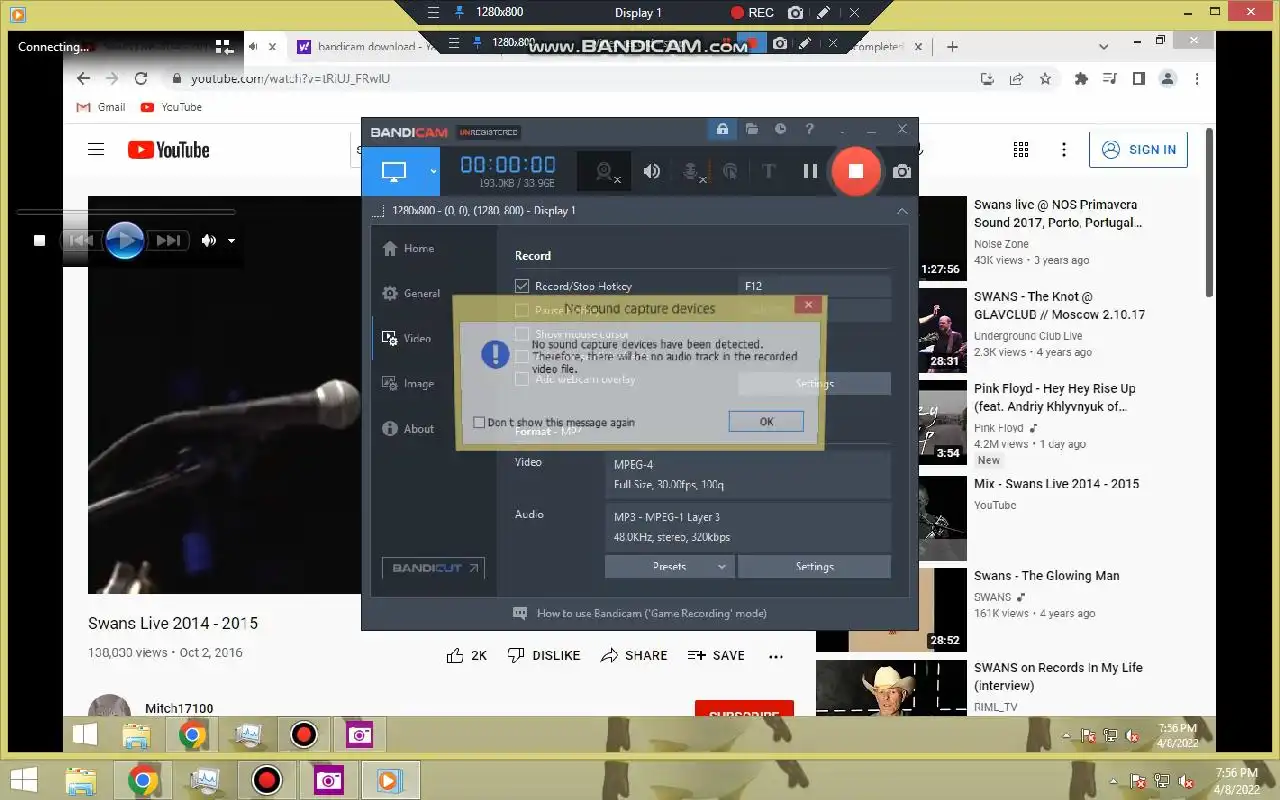Switch to Bandicam's Image tab
This screenshot has width=1280, height=800.
point(408,384)
